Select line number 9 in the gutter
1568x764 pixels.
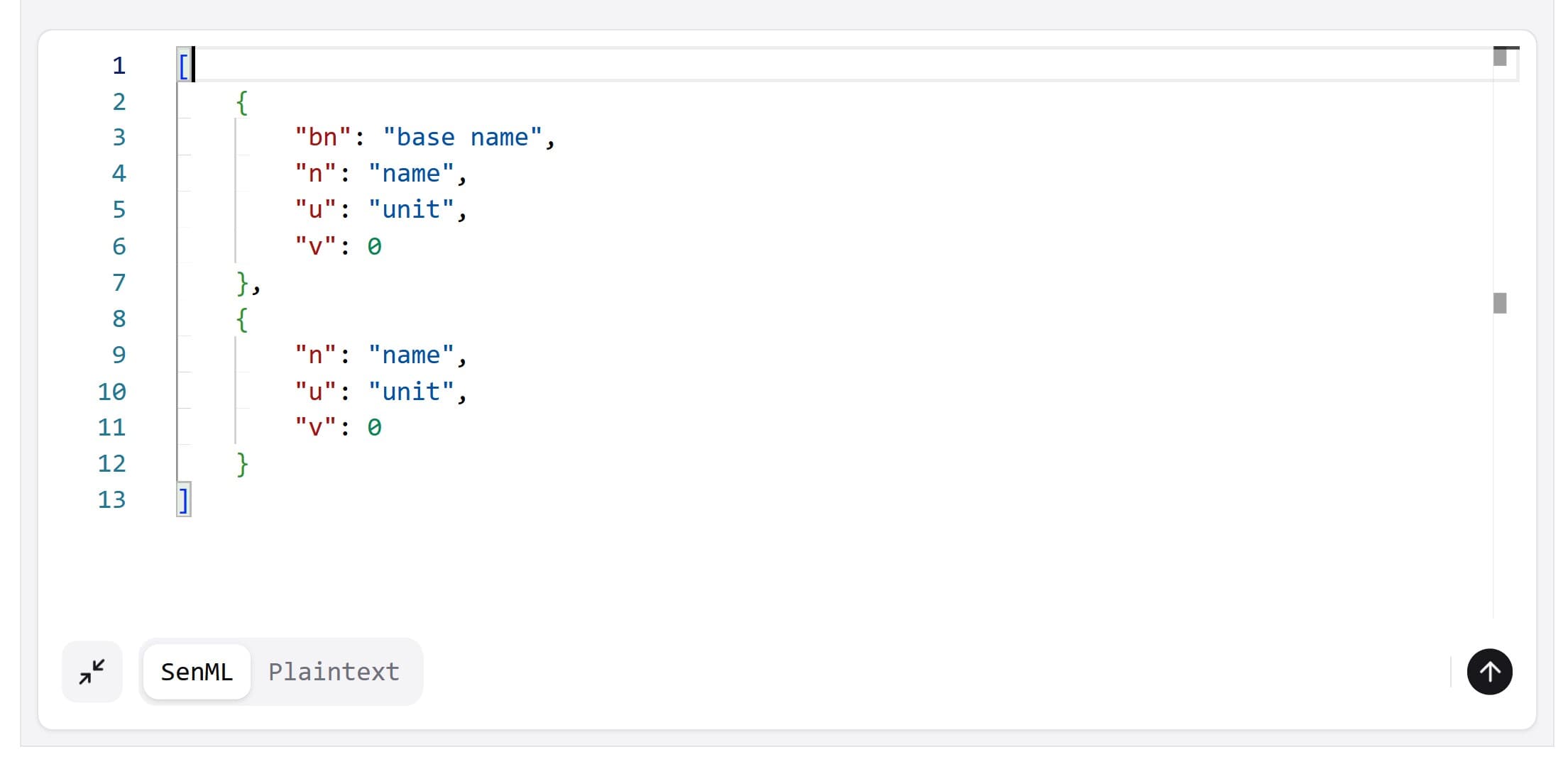click(x=119, y=355)
